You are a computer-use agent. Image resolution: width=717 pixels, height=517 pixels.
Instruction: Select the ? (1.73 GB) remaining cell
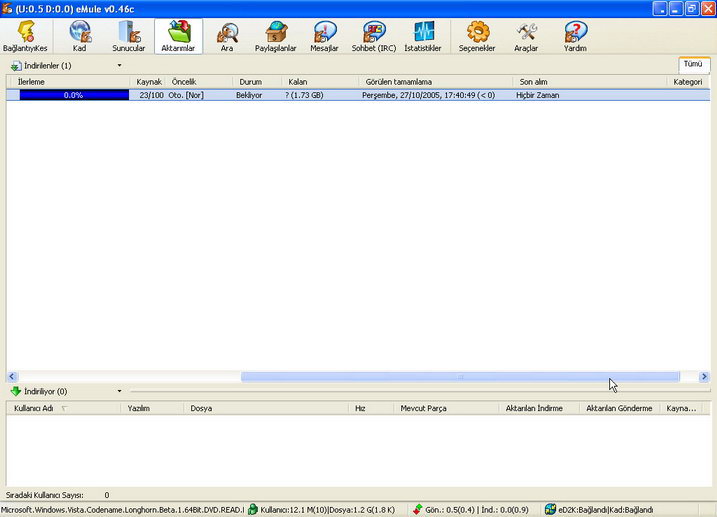(x=304, y=95)
